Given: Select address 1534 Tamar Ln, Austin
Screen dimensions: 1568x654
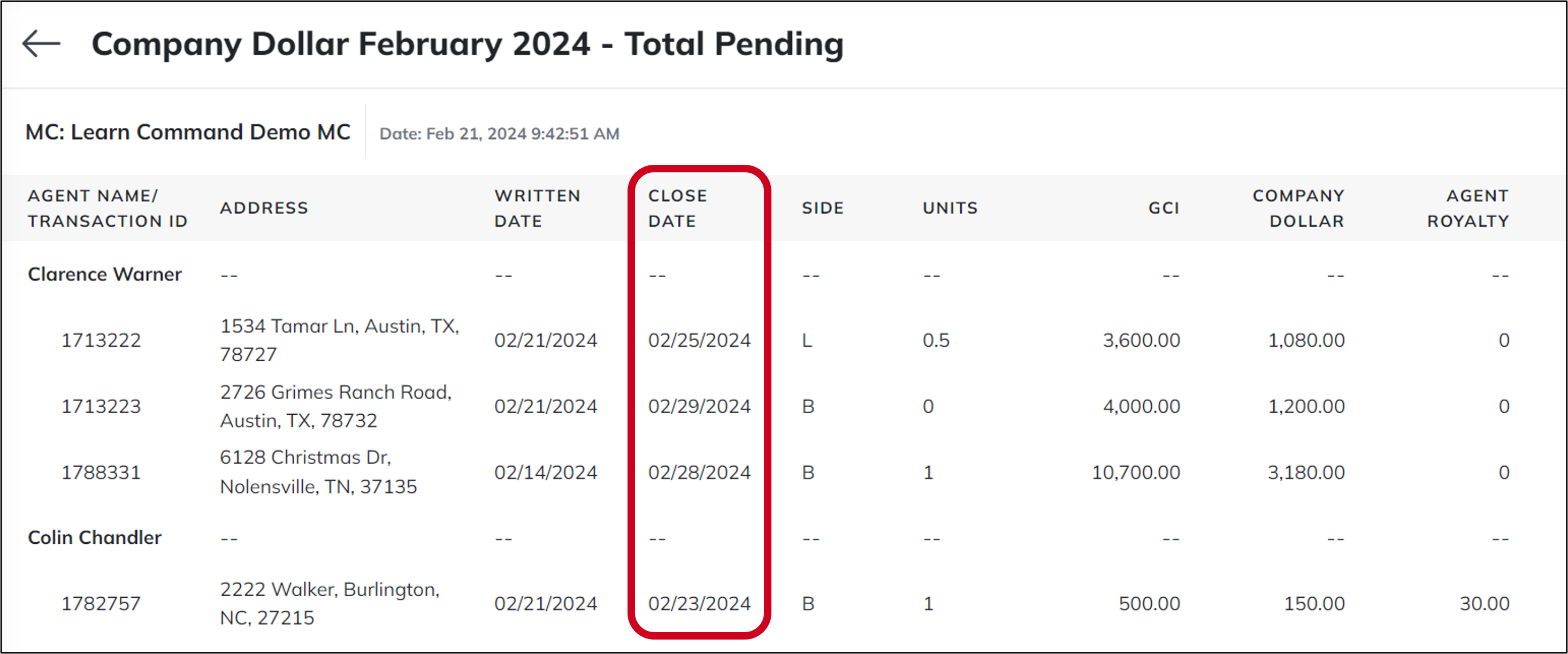Looking at the screenshot, I should [340, 340].
